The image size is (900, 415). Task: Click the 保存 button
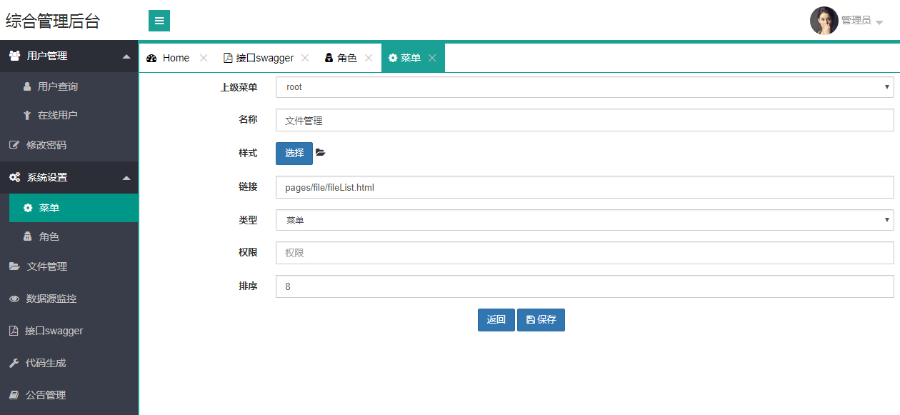click(x=541, y=320)
